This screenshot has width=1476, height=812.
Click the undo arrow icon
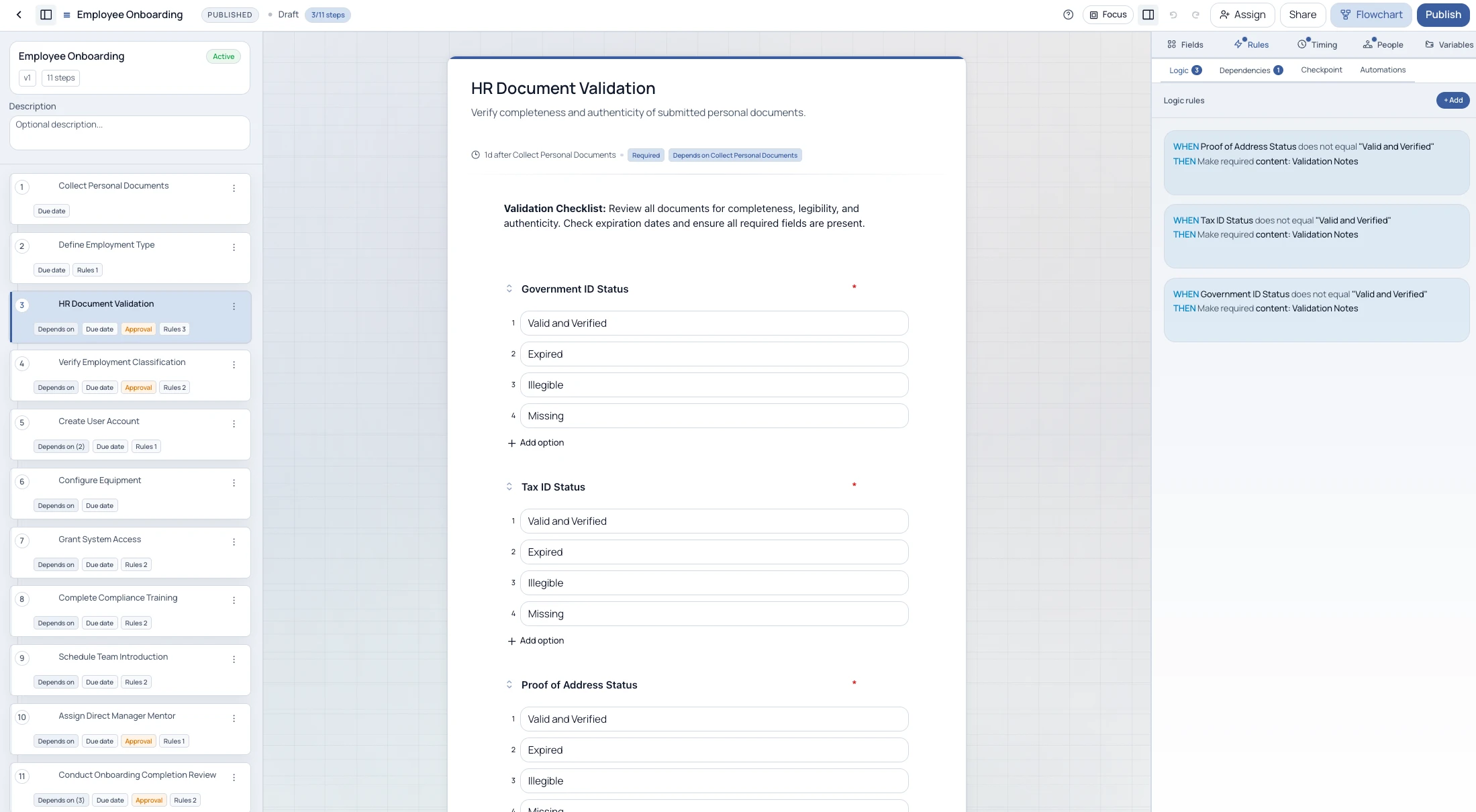[1173, 15]
